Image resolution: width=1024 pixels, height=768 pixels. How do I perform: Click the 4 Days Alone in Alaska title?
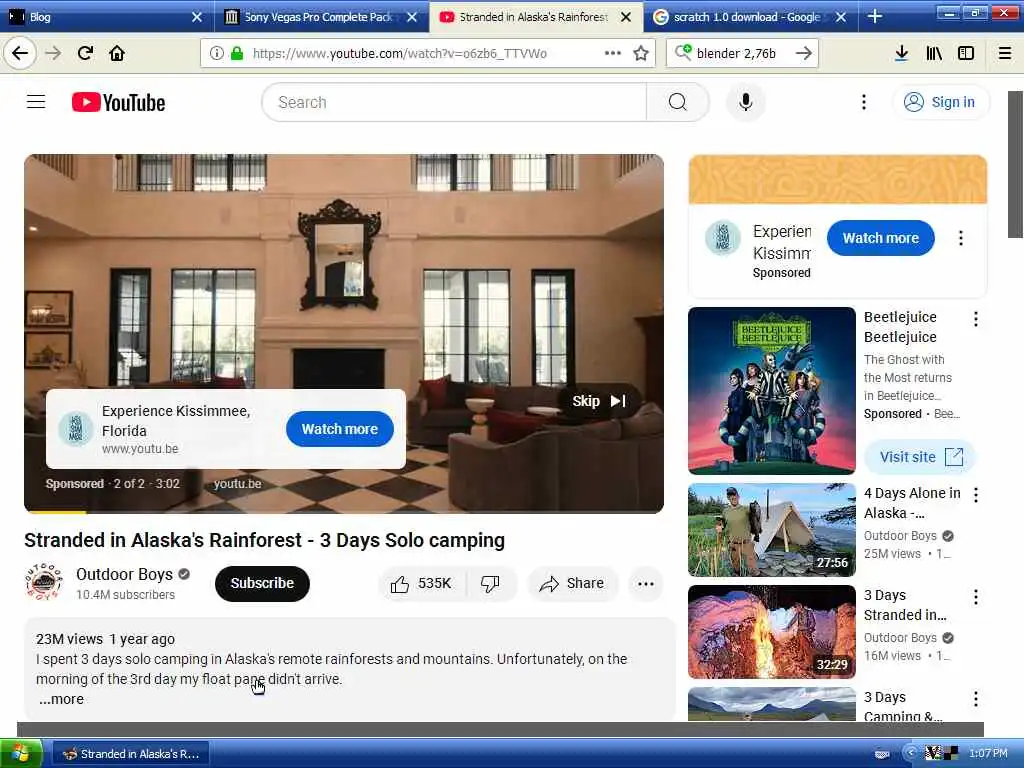[x=912, y=503]
